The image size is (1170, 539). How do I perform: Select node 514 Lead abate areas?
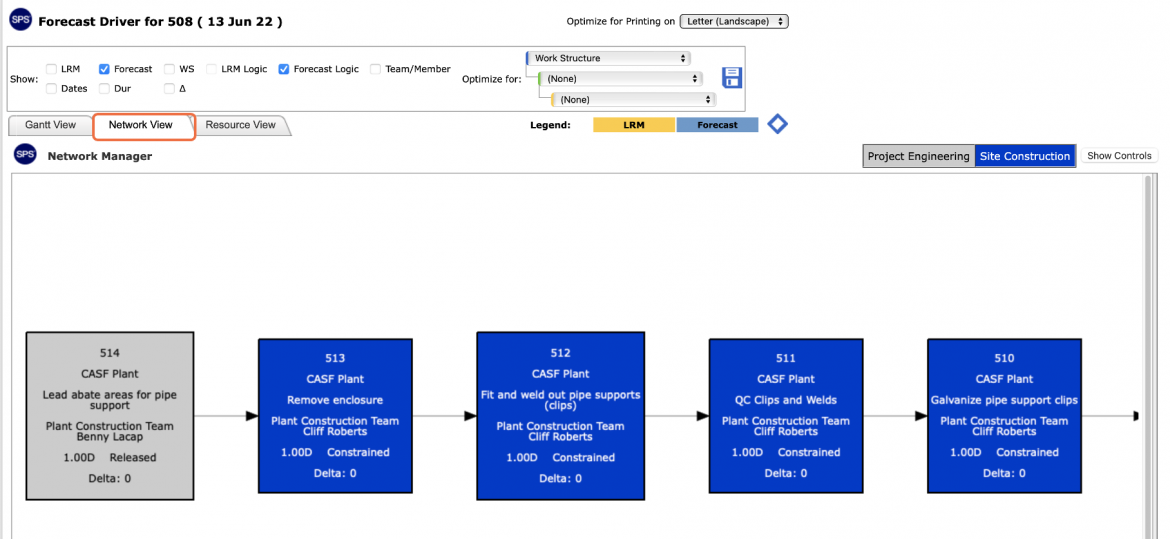[110, 416]
